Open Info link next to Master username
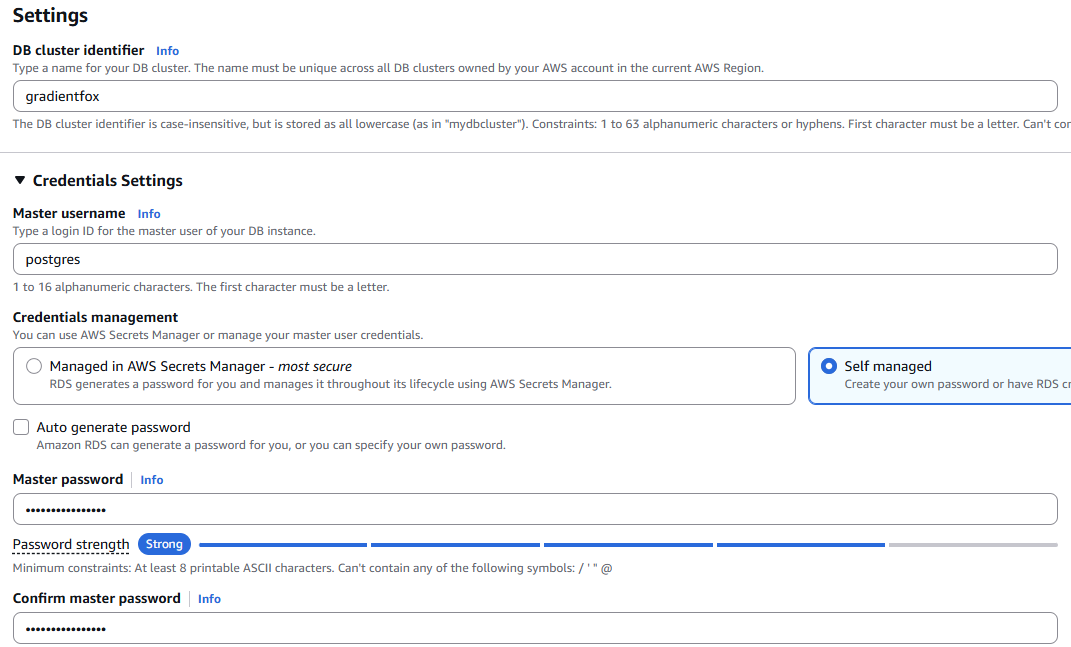Screen dimensions: 1071x647 (149, 213)
